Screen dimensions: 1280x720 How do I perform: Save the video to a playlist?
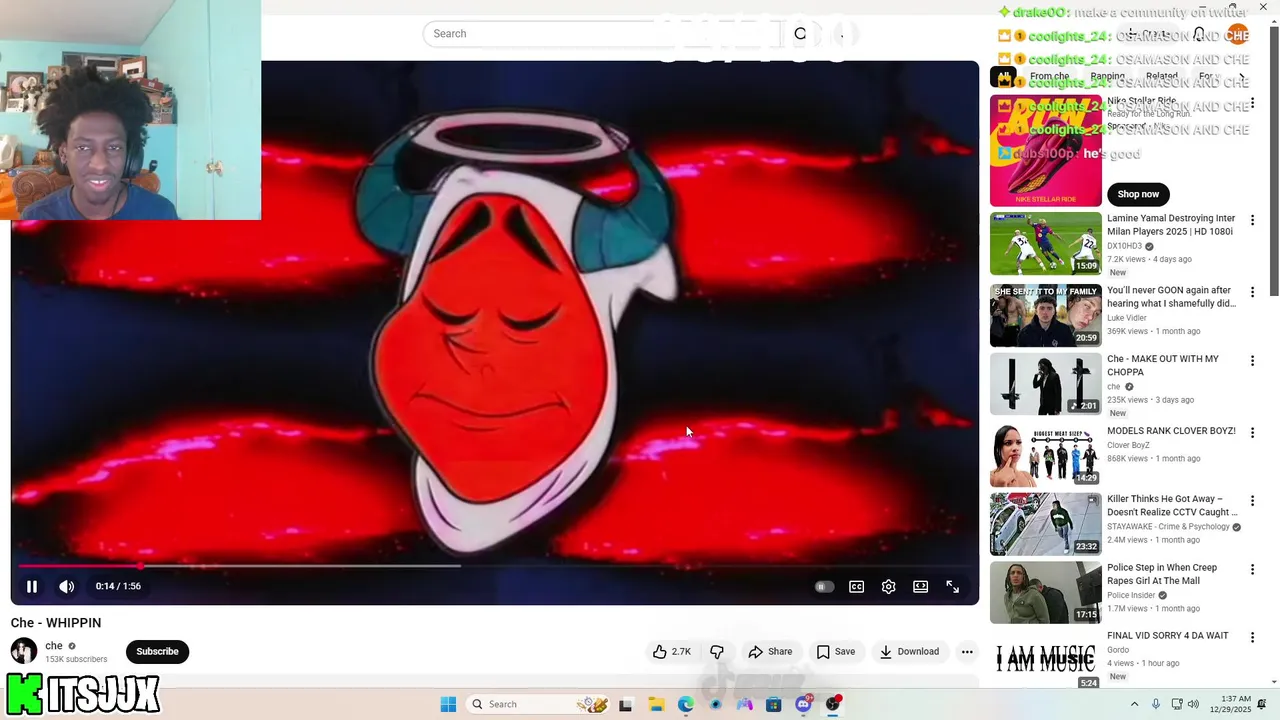[836, 652]
